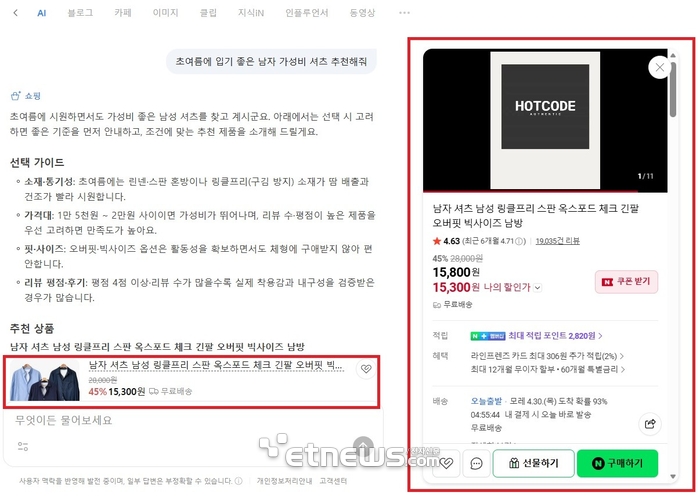Open the 개인정보처리안내 link
The height and width of the screenshot is (496, 700).
coord(284,481)
